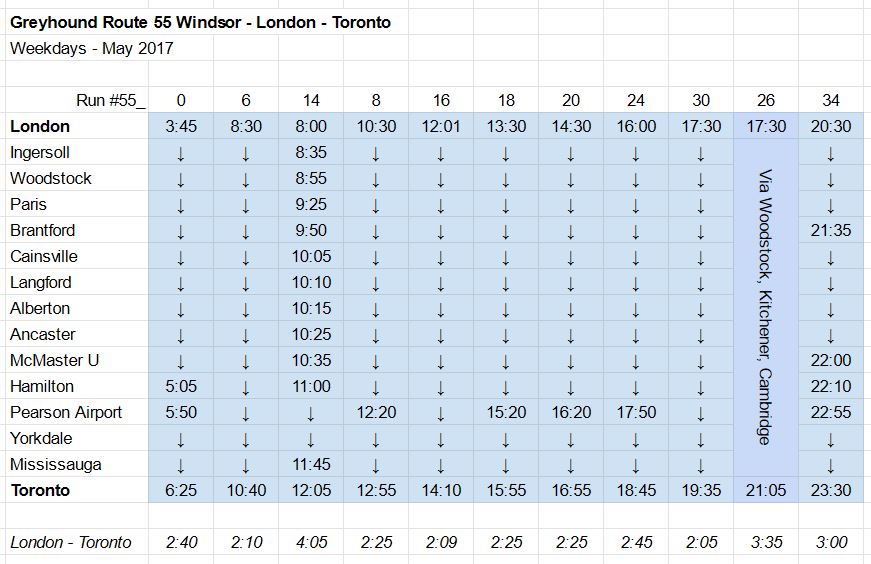The width and height of the screenshot is (871, 564).
Task: Click the London - Toronto duration label
Action: (x=70, y=542)
